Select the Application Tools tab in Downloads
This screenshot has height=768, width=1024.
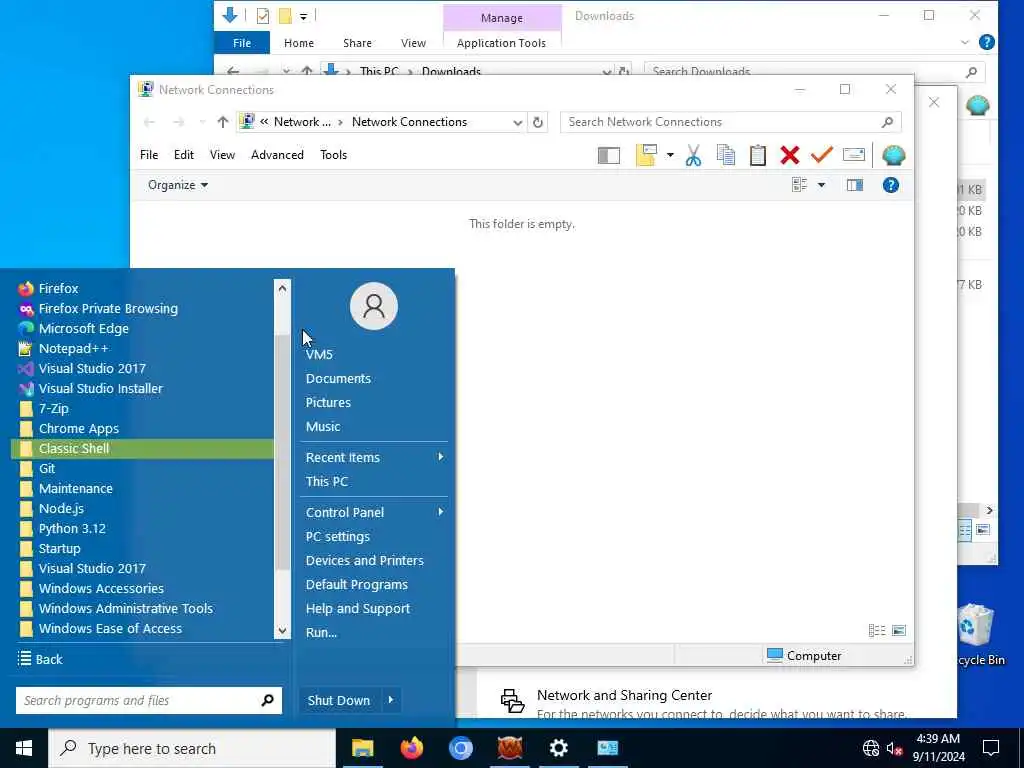coord(501,43)
